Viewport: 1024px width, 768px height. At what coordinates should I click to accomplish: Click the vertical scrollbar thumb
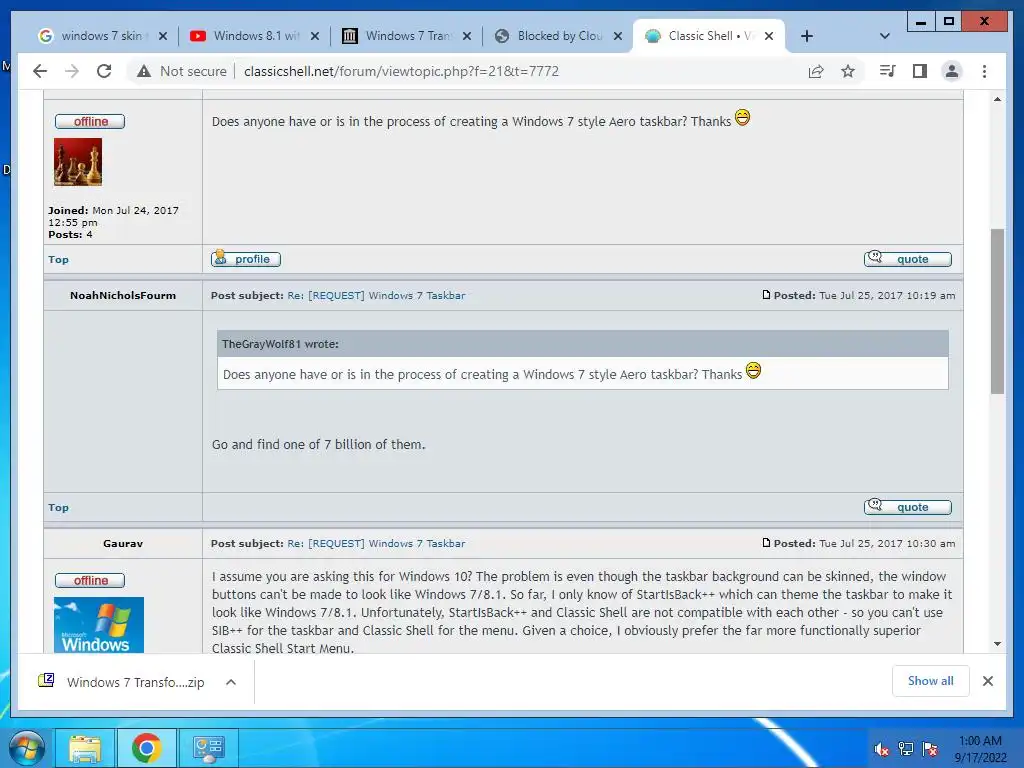pos(997,312)
